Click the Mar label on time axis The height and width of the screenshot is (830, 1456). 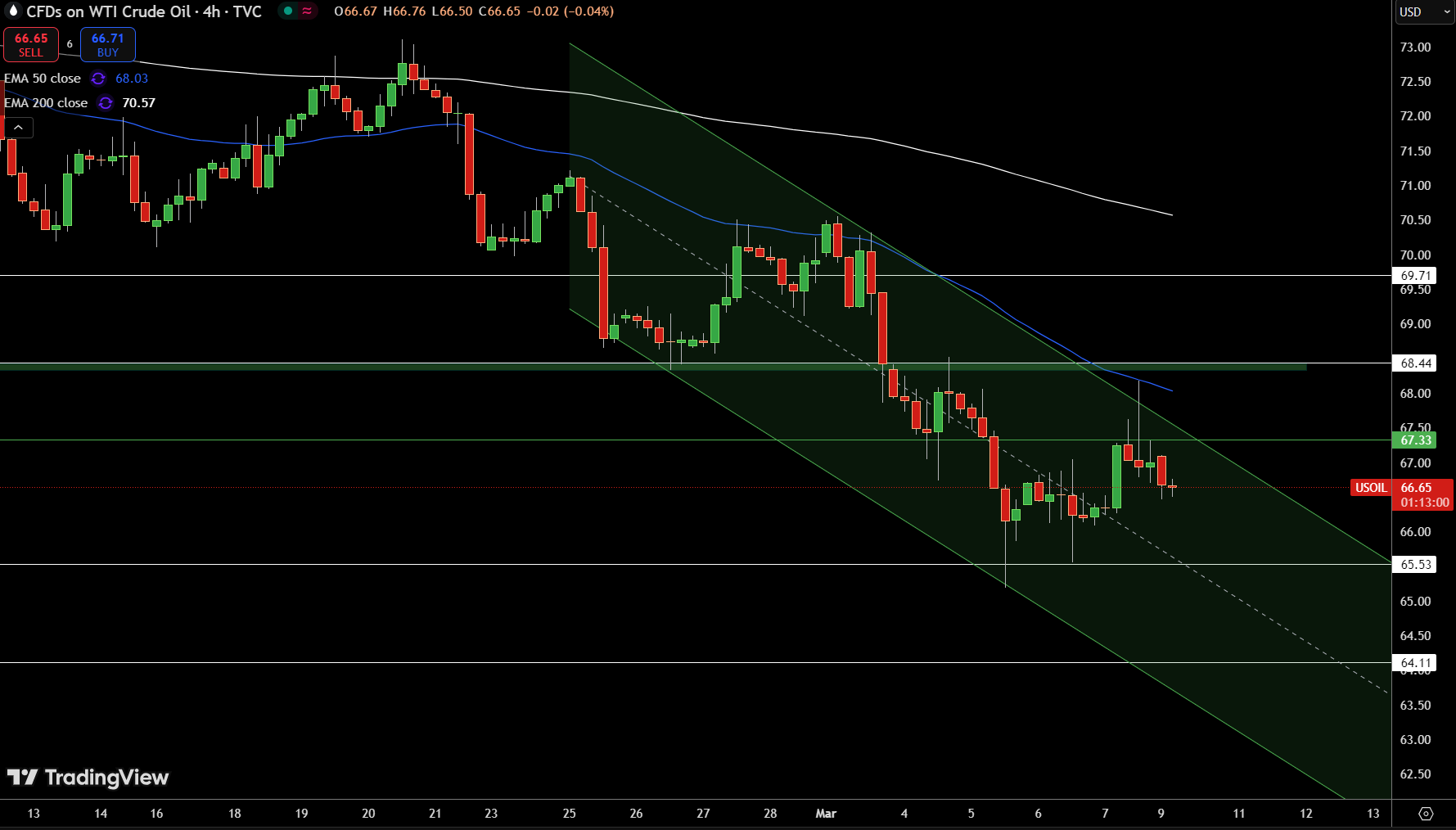click(x=826, y=814)
